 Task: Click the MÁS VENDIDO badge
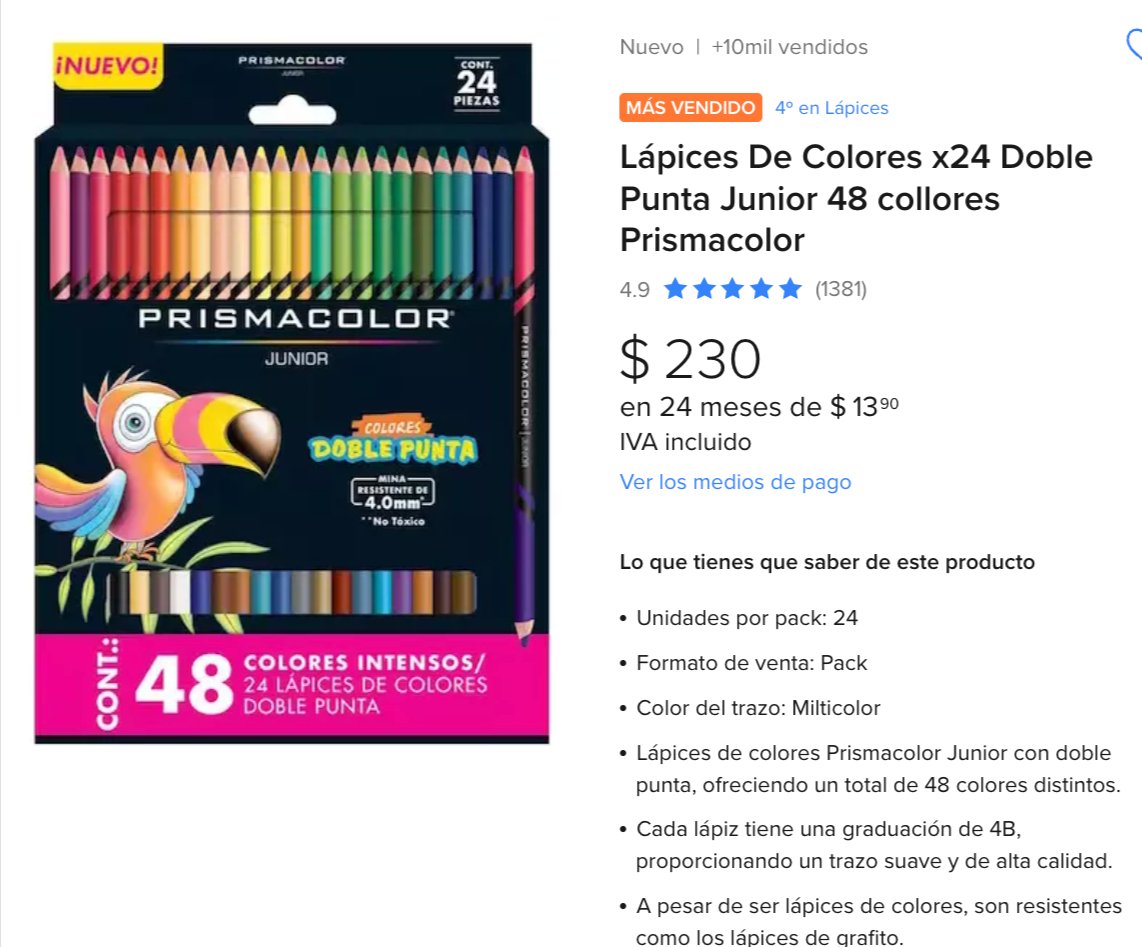pyautogui.click(x=690, y=108)
